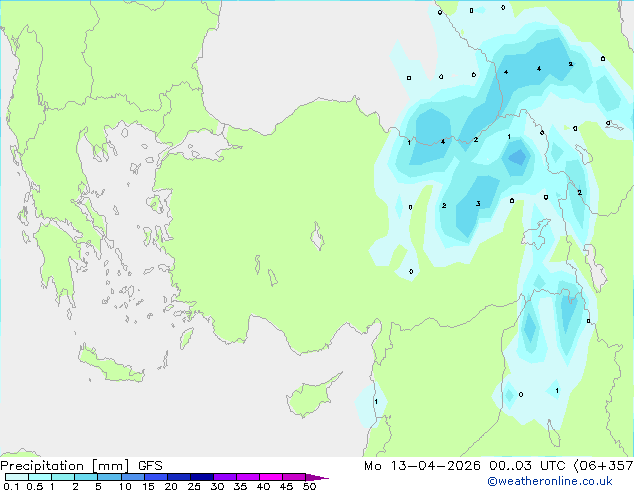Click the legend scale label '10'
This screenshot has width=634, height=490.
(125, 486)
